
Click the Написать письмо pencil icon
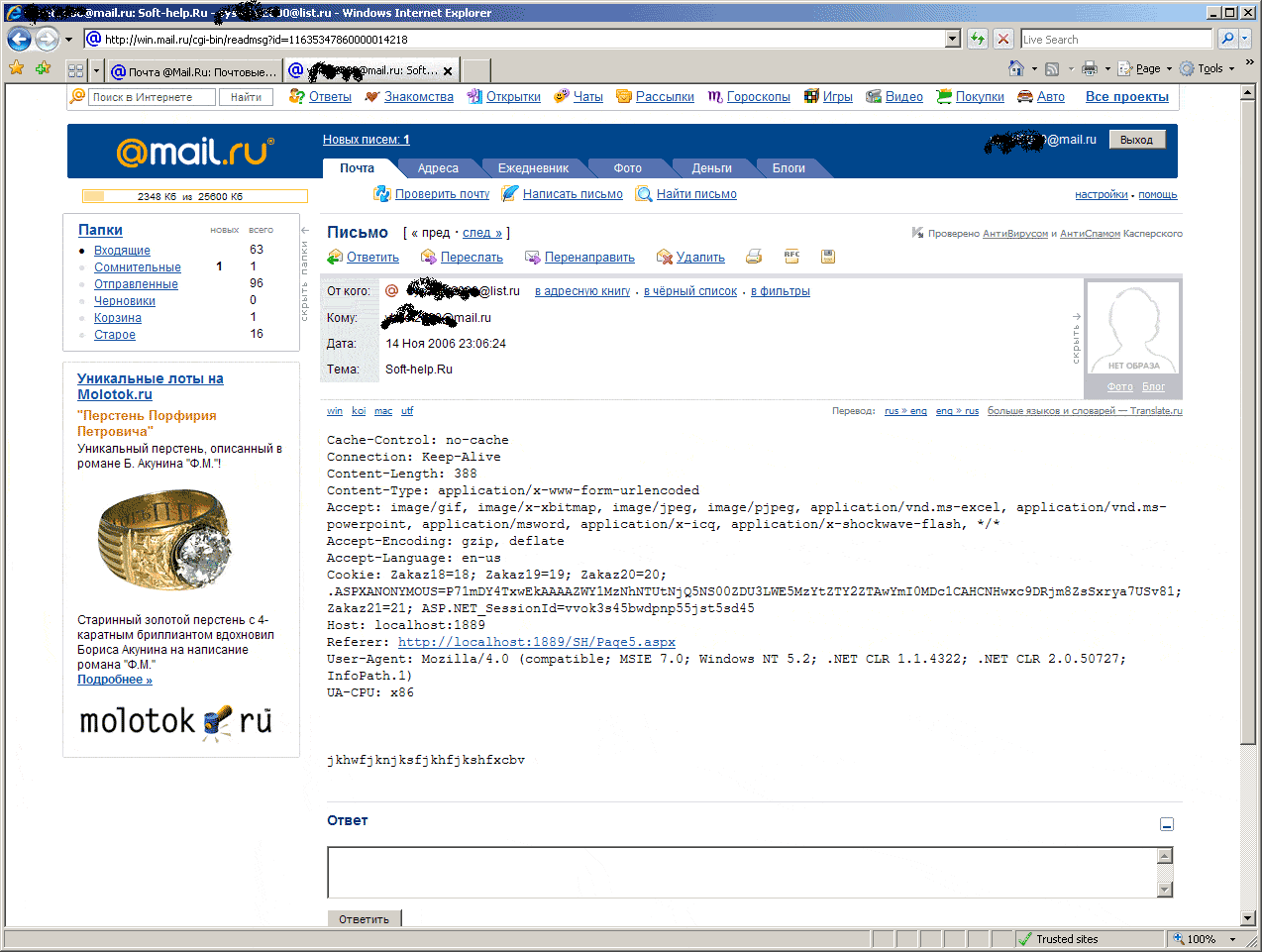tap(510, 193)
